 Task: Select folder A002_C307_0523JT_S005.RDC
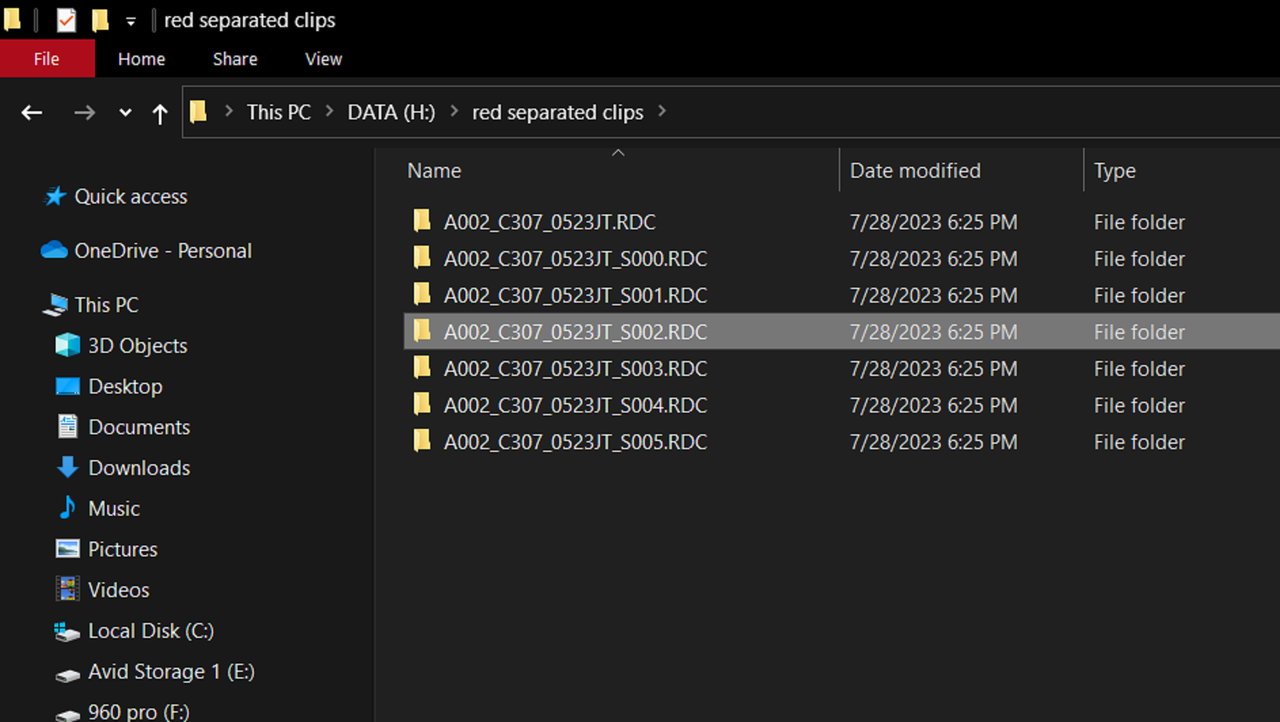[576, 442]
